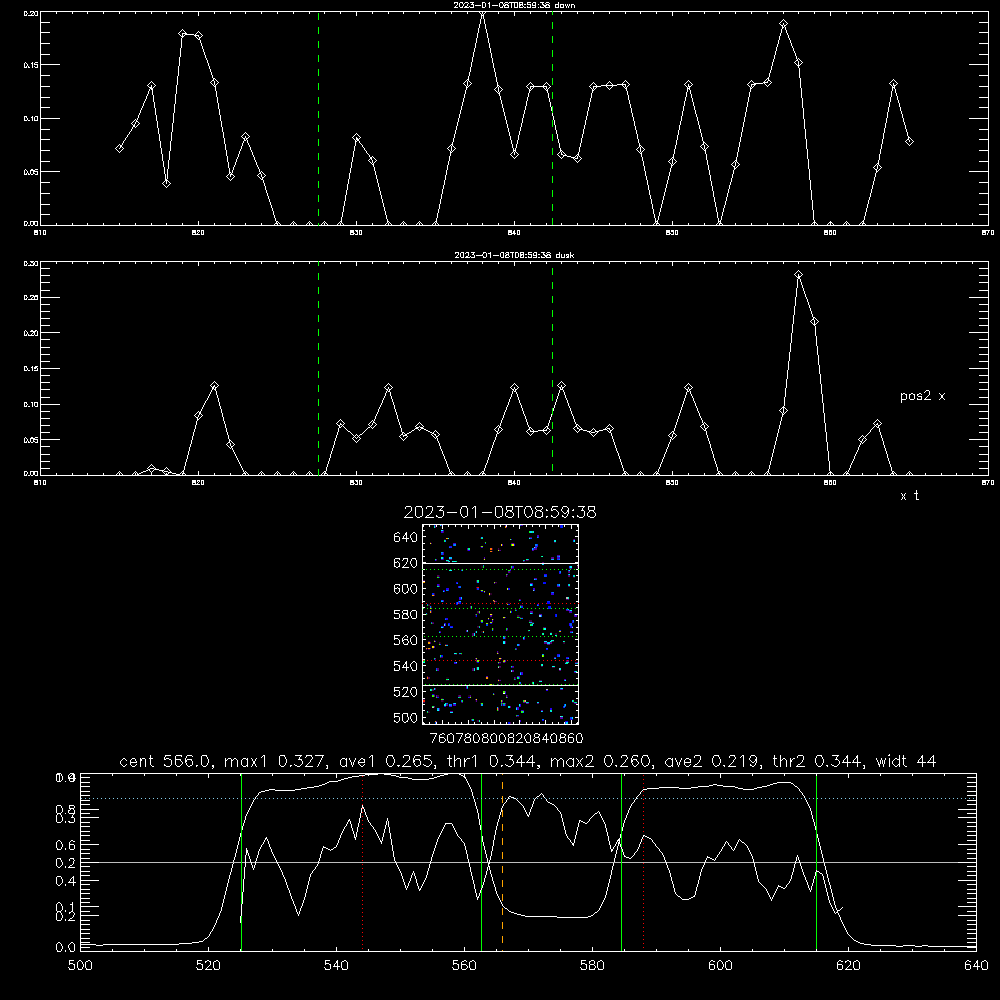Click the dawn plot title text
The width and height of the screenshot is (1000, 1000).
[514, 5]
